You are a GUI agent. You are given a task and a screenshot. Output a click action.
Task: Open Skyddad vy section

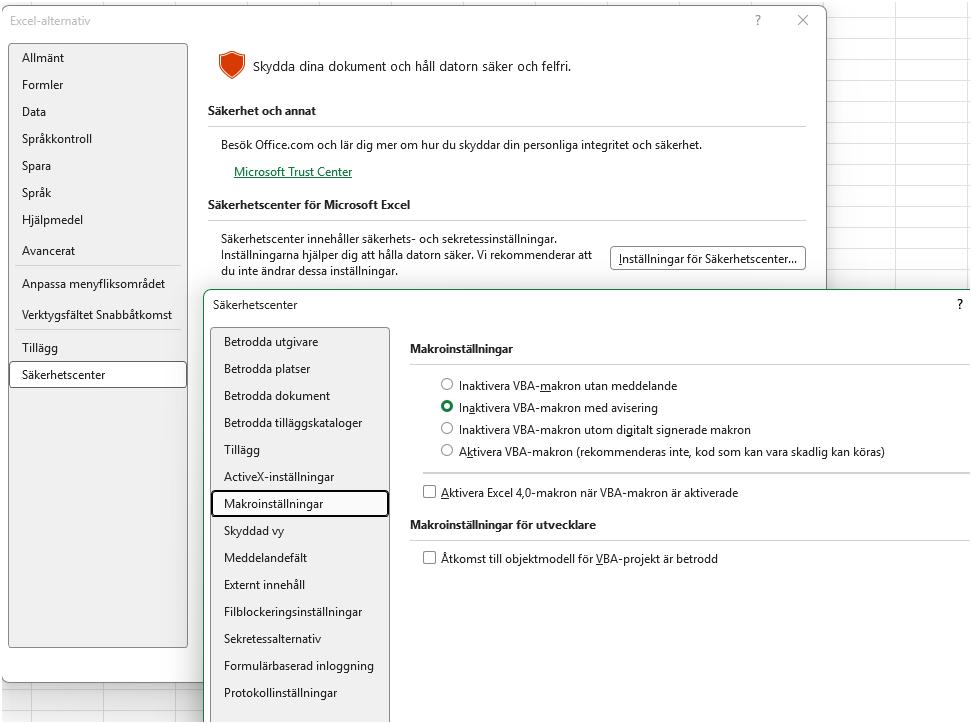pos(300,531)
